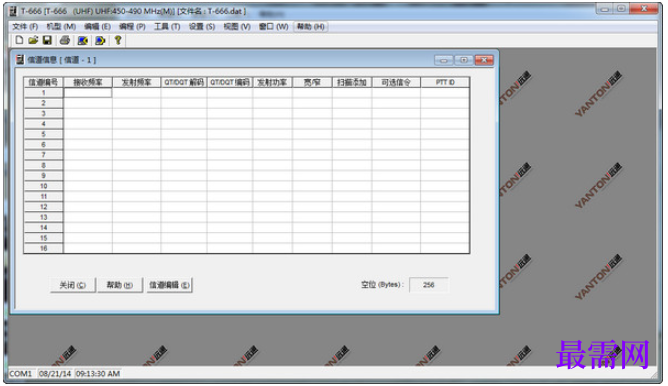The width and height of the screenshot is (668, 386).
Task: Click the QT/DQT 解码 column header
Action: (184, 82)
